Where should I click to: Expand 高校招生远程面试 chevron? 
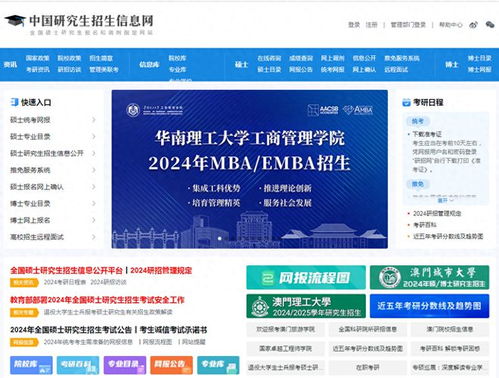tap(94, 237)
